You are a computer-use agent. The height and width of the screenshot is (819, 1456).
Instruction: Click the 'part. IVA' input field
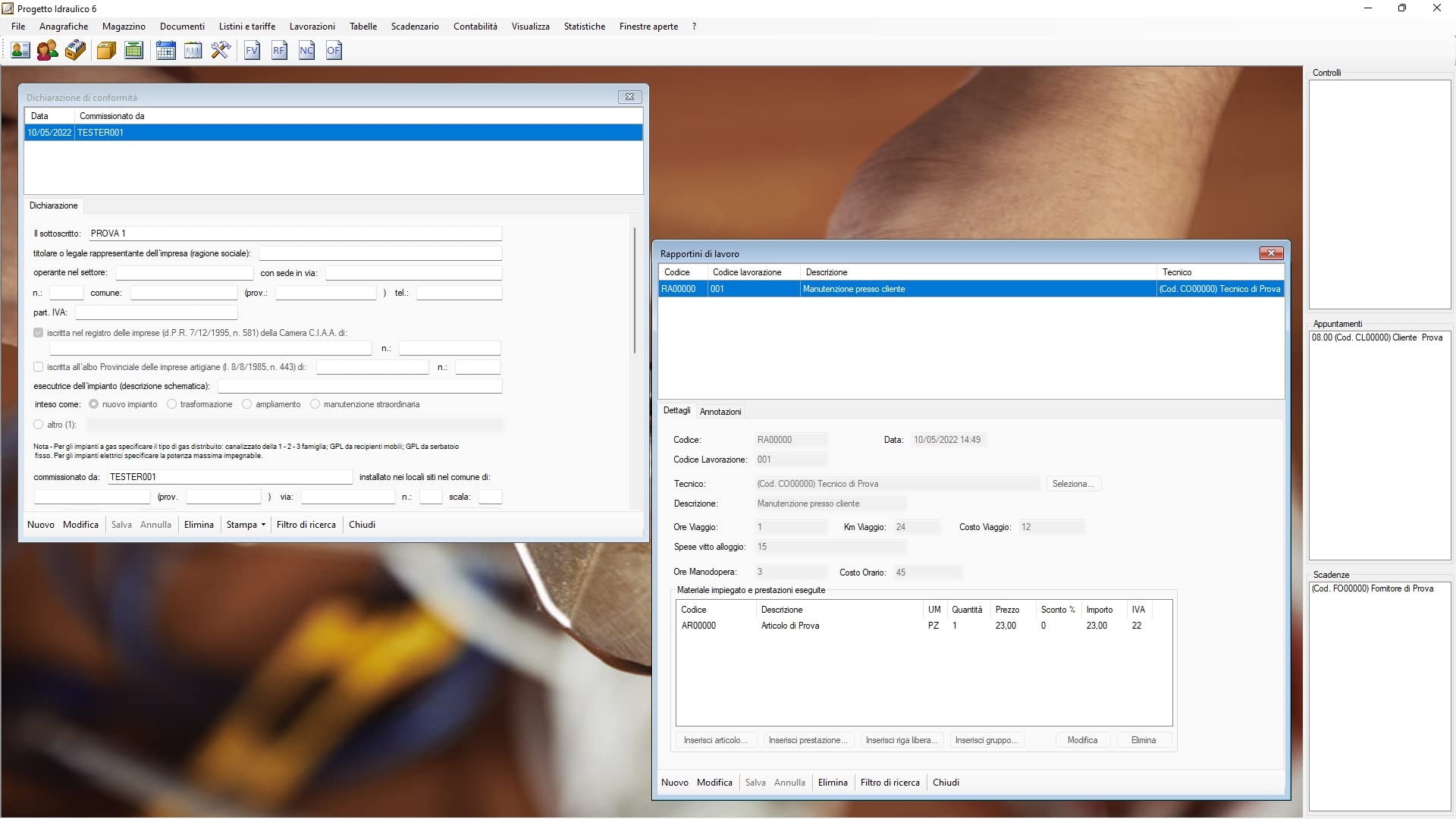[156, 312]
